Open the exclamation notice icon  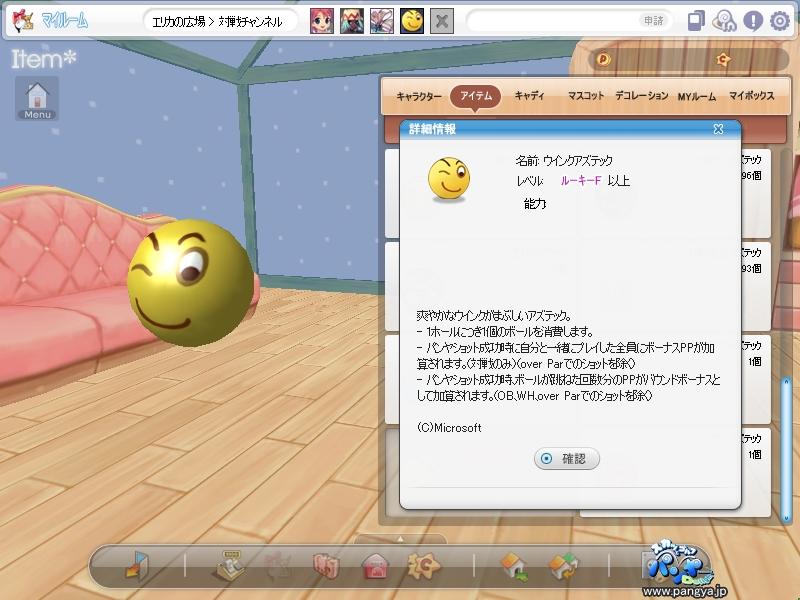(x=753, y=21)
